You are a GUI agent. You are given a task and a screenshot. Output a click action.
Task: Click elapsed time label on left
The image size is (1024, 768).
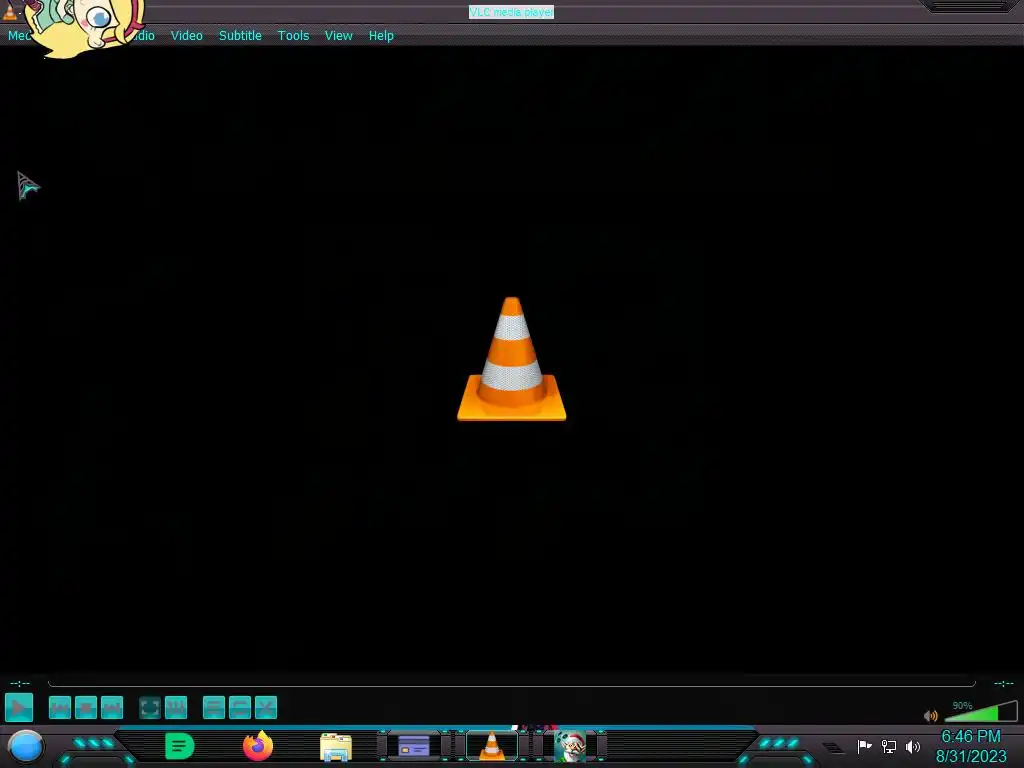coord(20,684)
